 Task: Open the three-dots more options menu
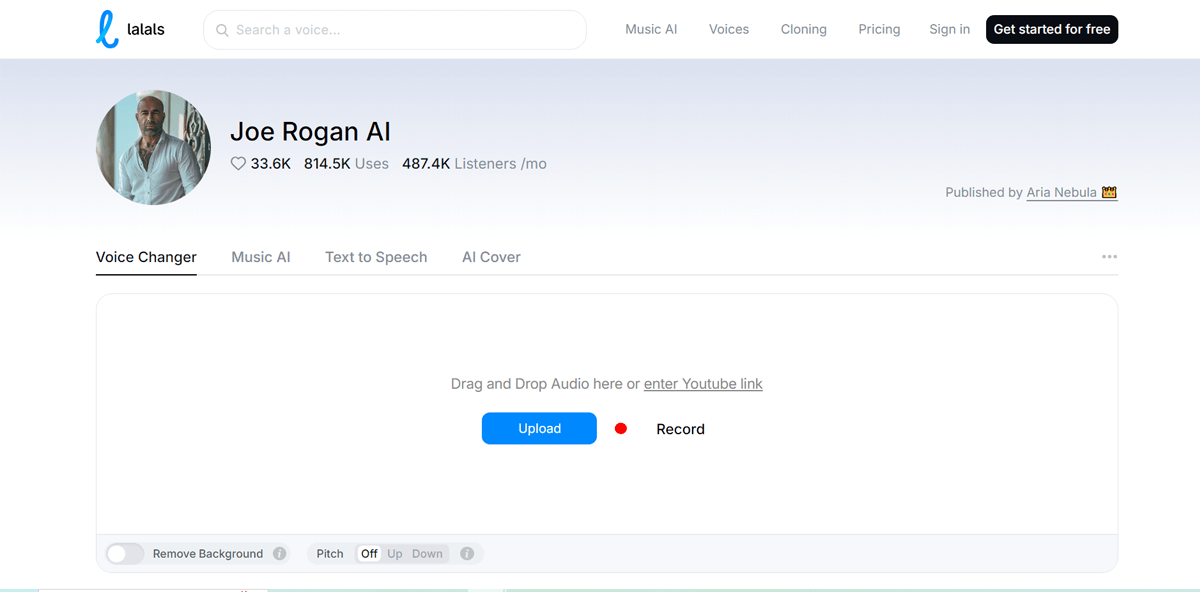[x=1109, y=257]
